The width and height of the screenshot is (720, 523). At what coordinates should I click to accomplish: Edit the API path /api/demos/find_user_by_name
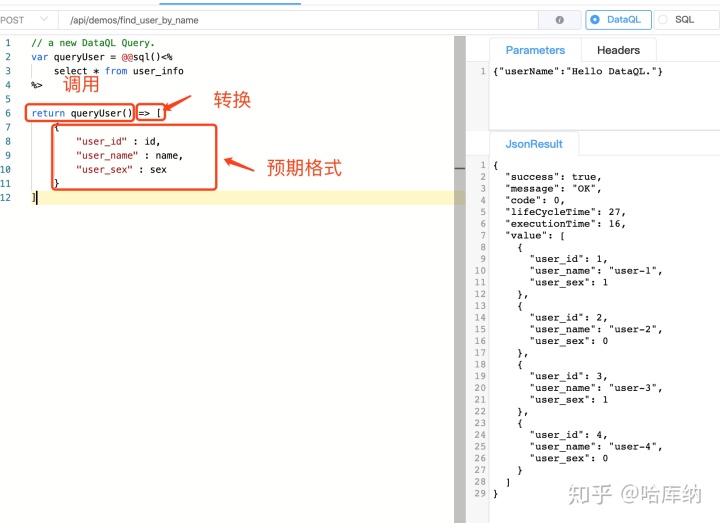coord(298,20)
